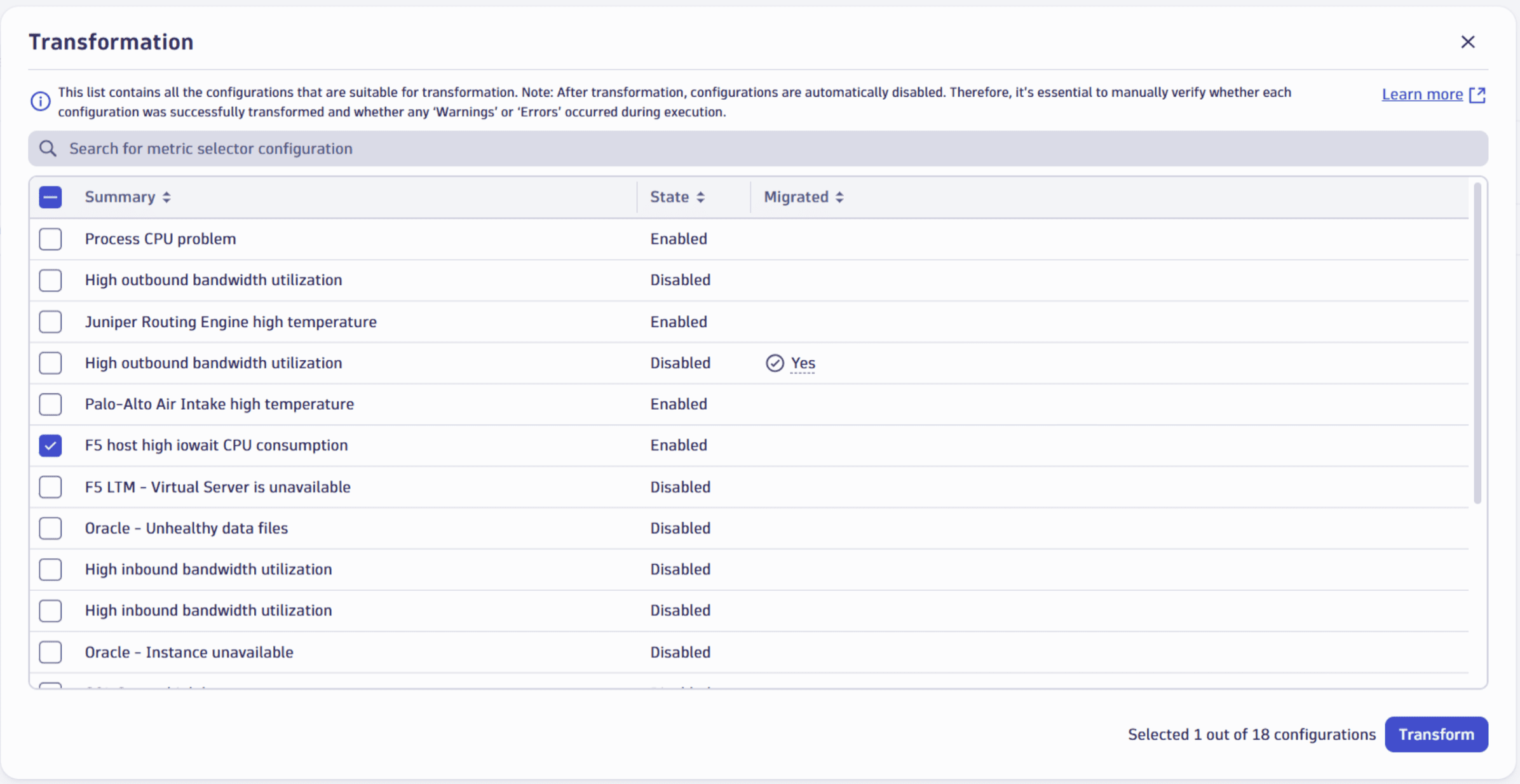This screenshot has height=784, width=1520.
Task: Click the search magnifier icon
Action: tap(48, 148)
